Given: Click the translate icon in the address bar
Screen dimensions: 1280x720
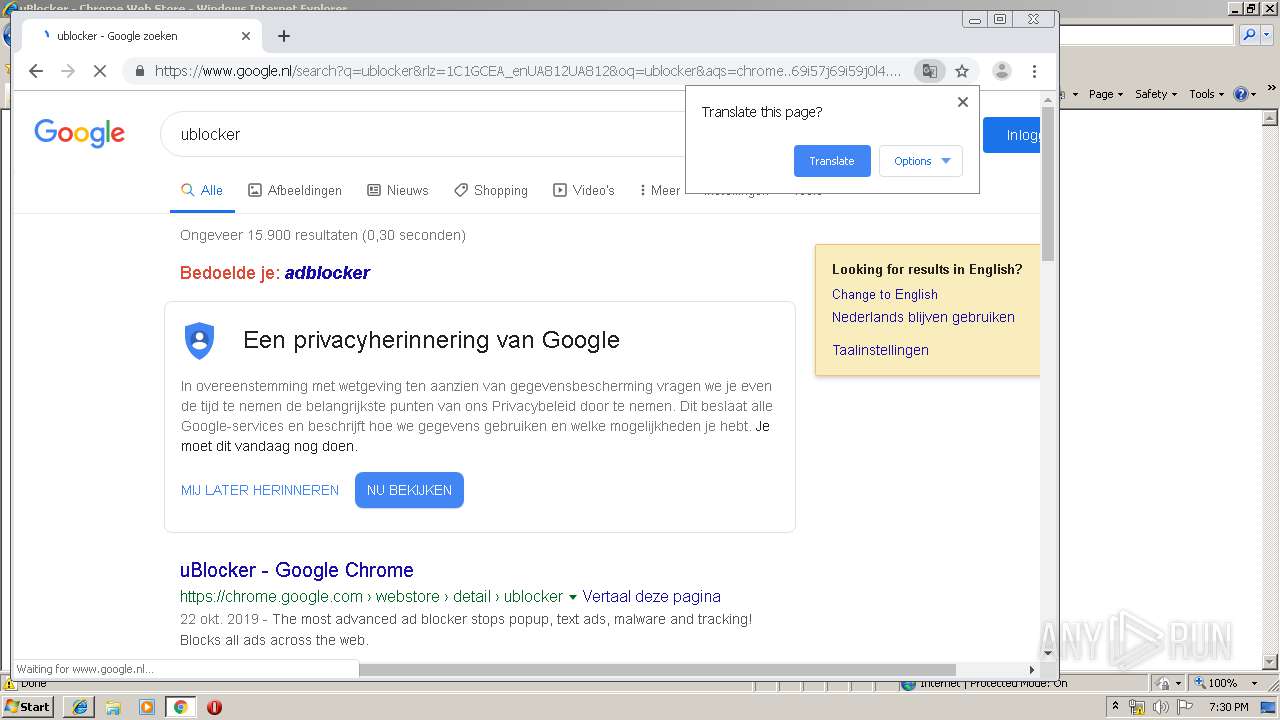Looking at the screenshot, I should tap(930, 71).
